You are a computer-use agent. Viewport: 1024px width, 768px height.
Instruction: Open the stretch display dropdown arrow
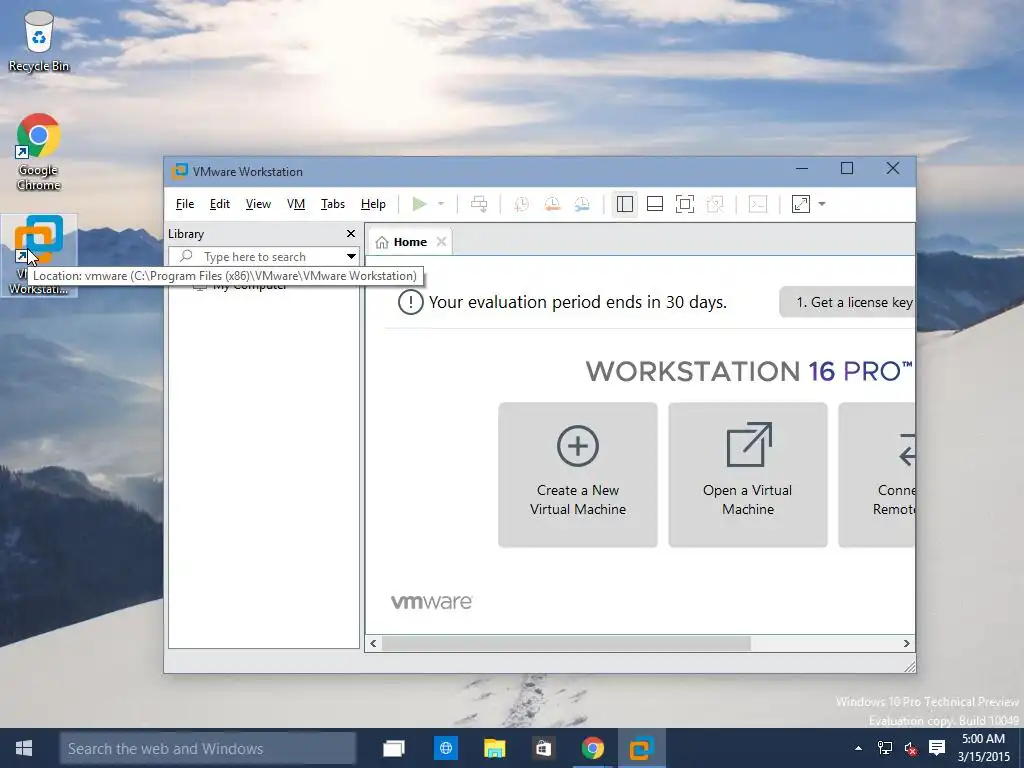click(822, 204)
